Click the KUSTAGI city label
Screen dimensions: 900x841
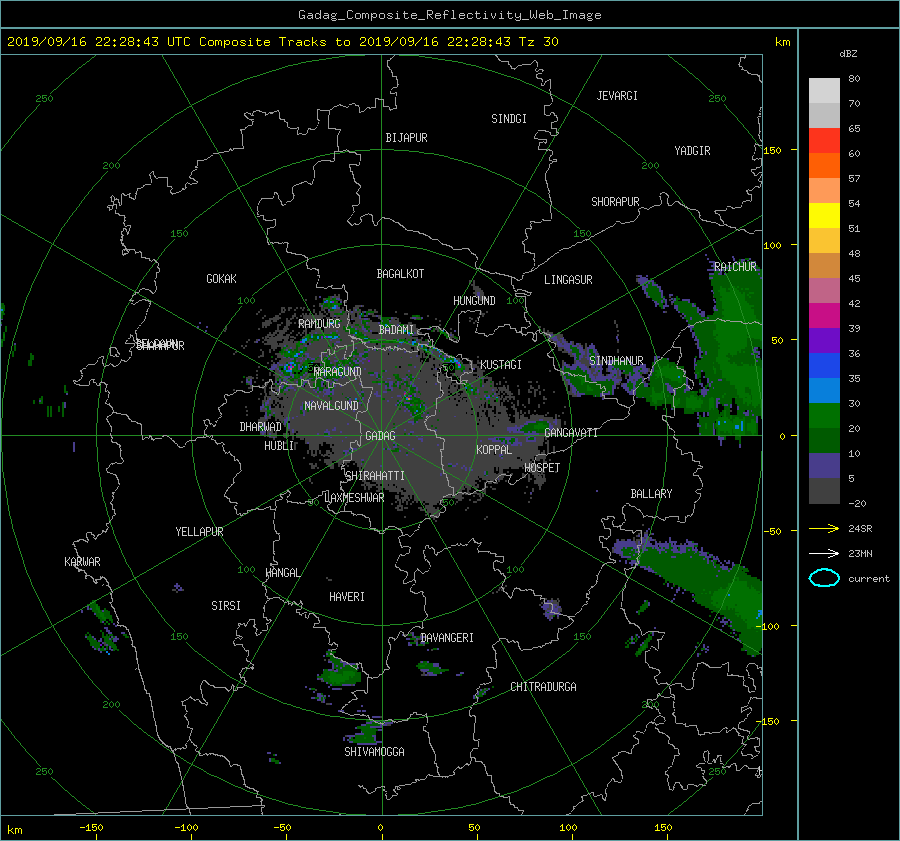(x=501, y=365)
